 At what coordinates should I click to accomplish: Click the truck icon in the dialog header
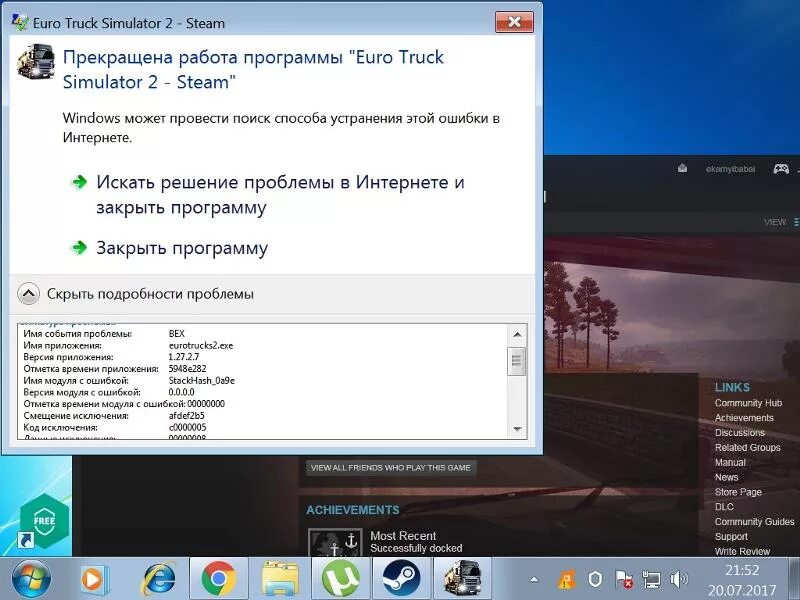coord(36,62)
